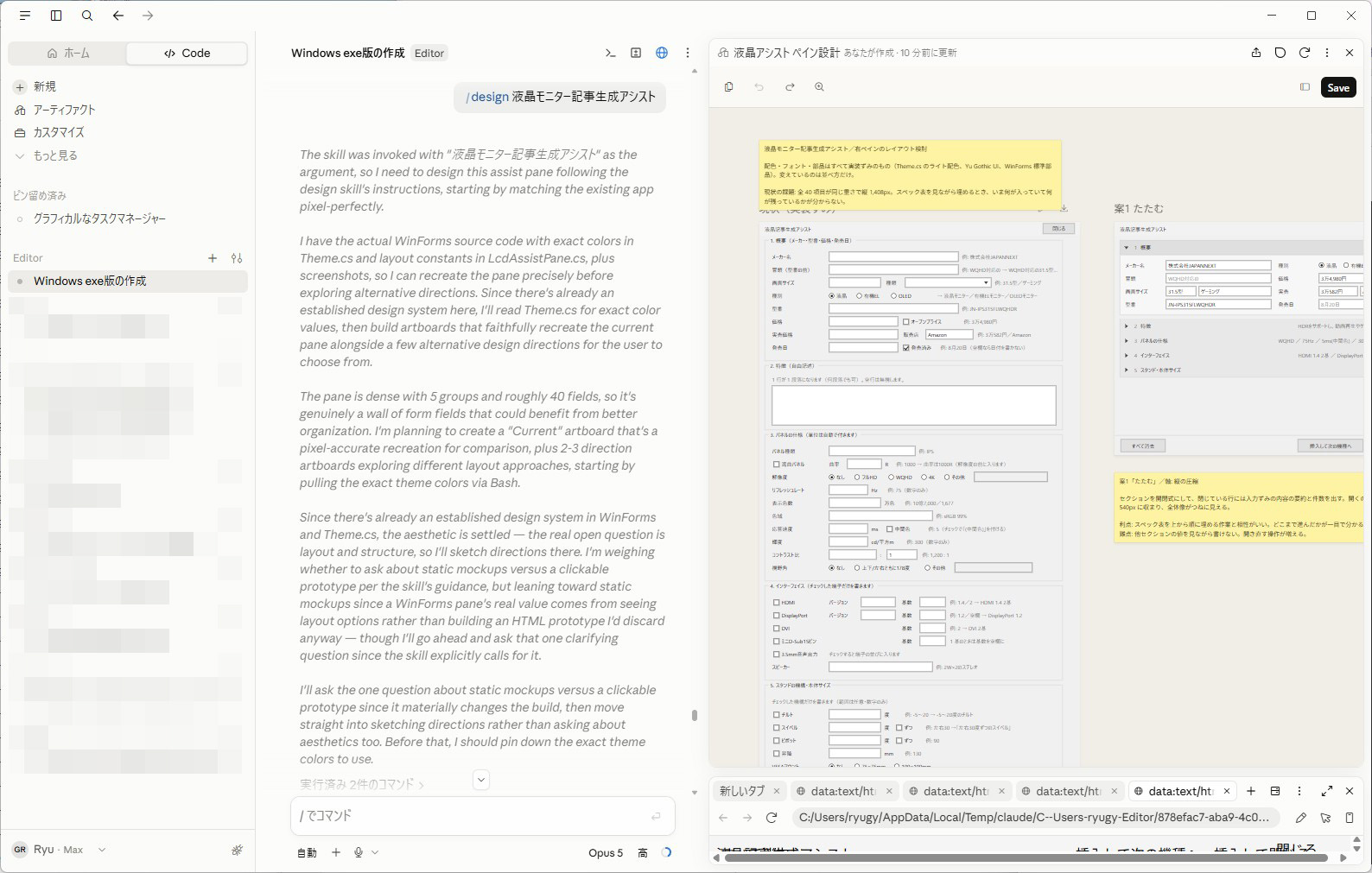
Task: Close the artifact panel
Action: tap(1350, 53)
